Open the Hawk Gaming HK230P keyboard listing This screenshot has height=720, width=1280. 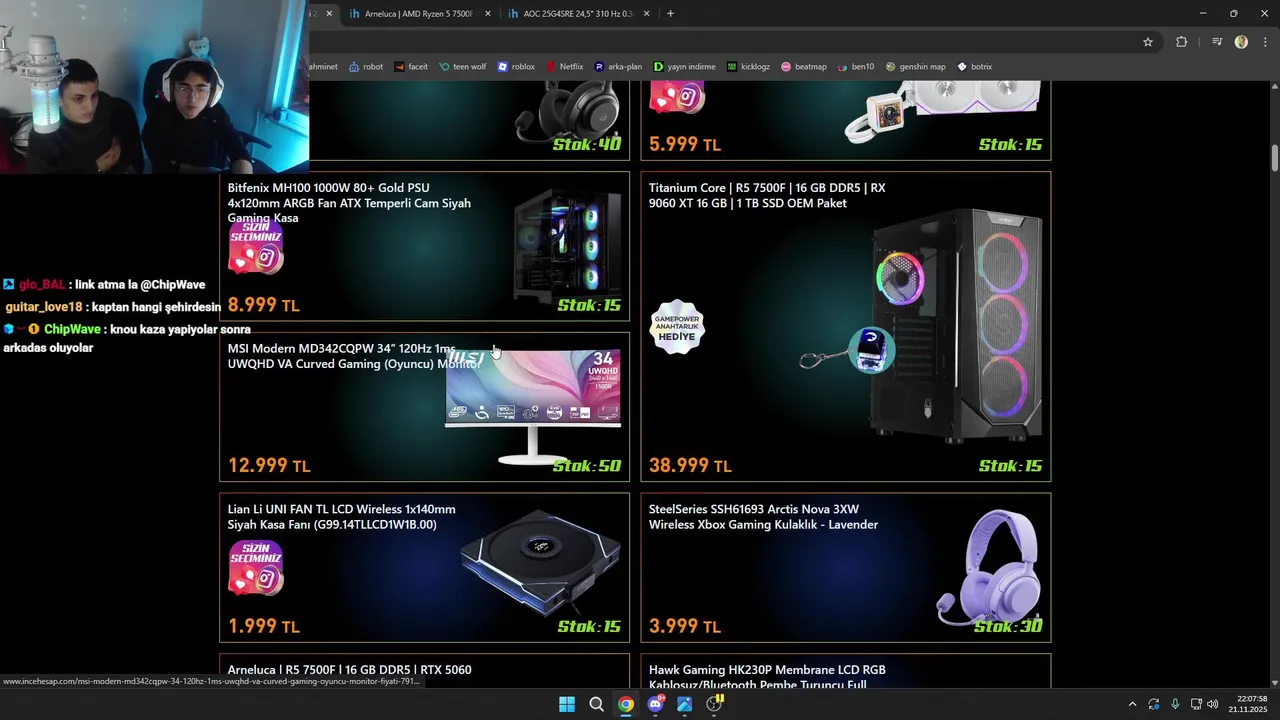[767, 676]
